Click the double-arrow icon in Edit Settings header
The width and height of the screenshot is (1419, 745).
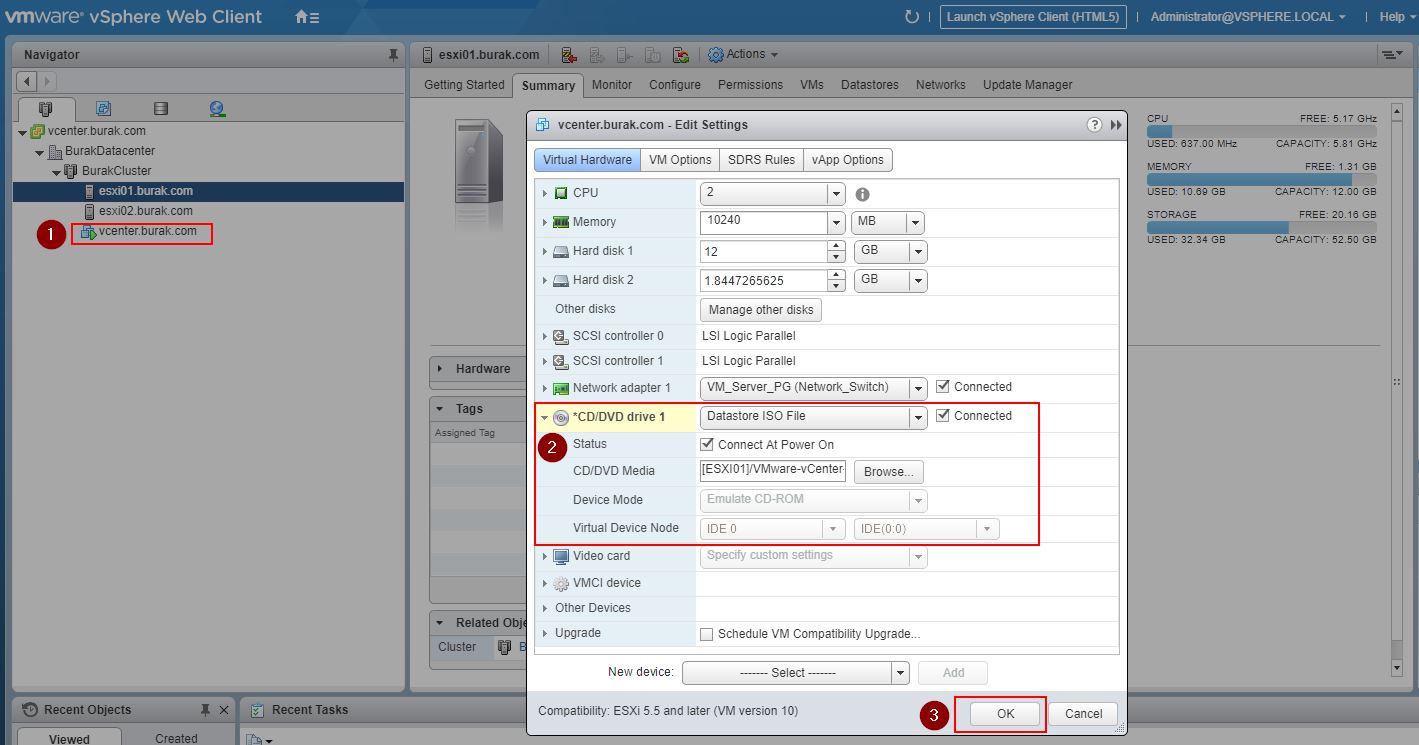coord(1116,125)
